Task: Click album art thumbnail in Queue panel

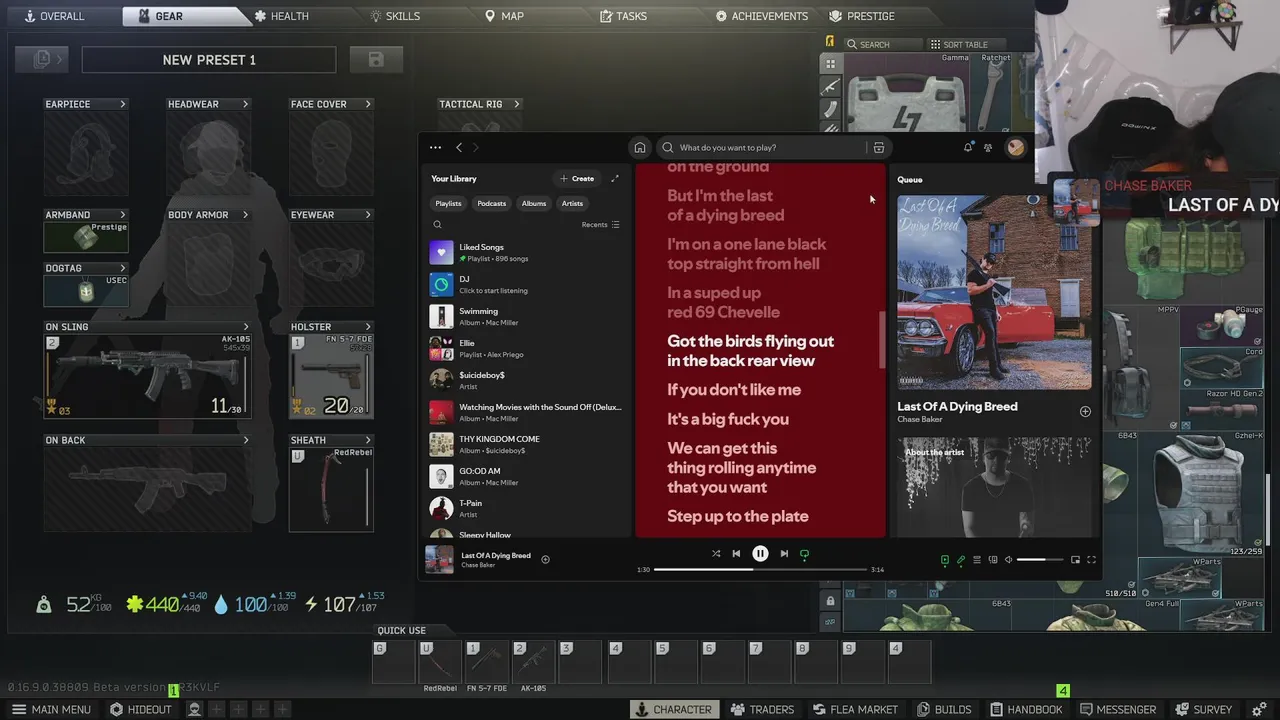Action: click(994, 292)
